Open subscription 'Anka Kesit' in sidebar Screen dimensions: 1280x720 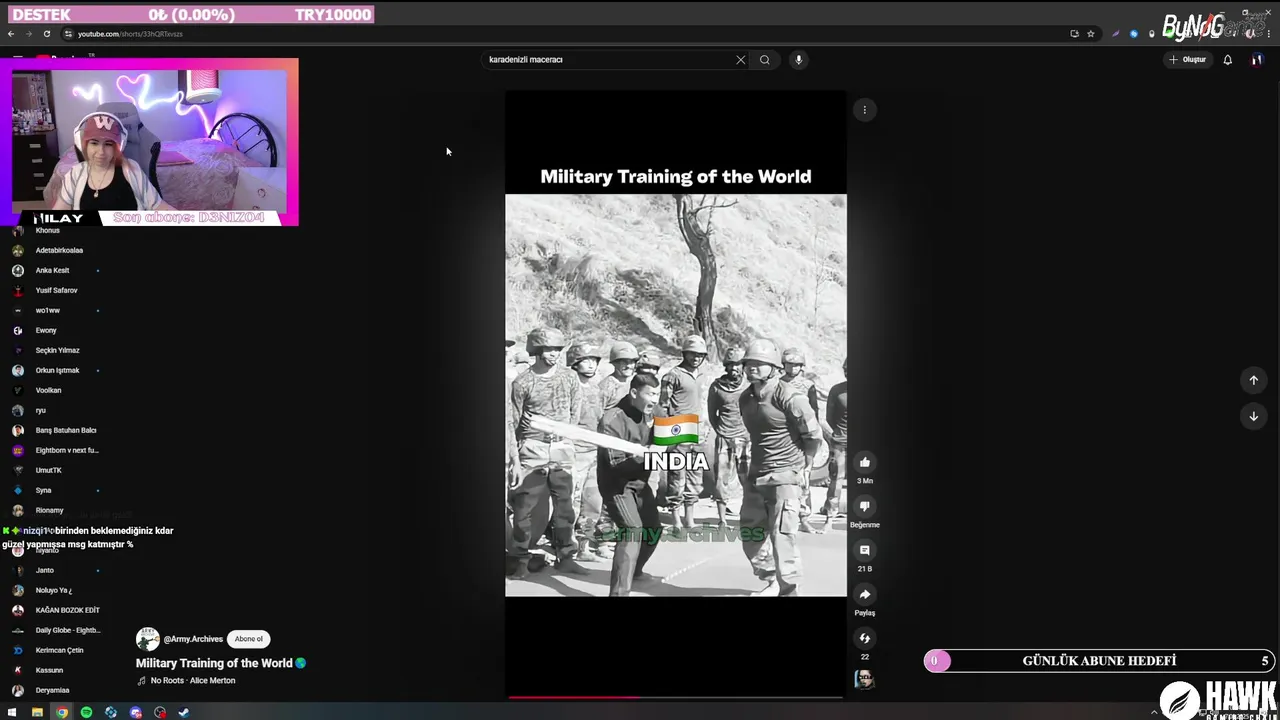pos(52,270)
